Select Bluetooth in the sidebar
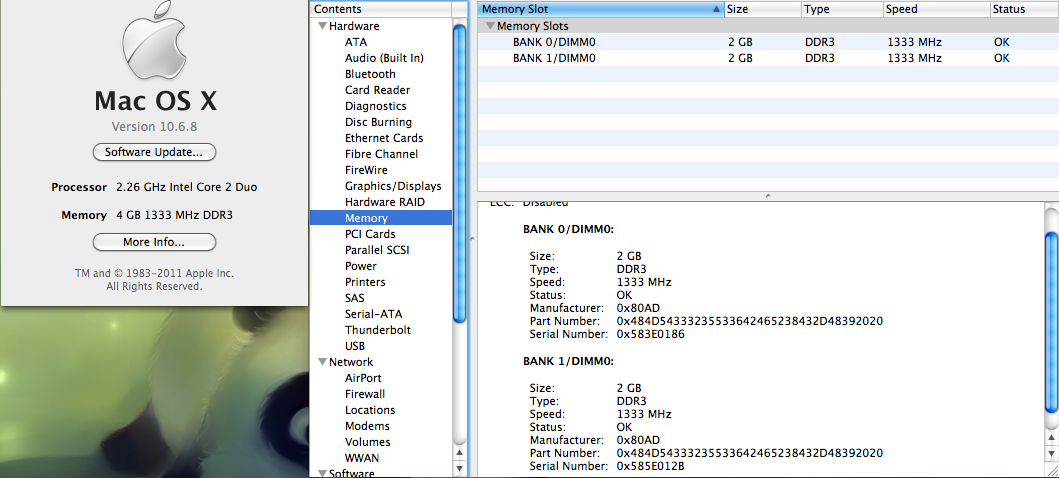Viewport: 1059px width, 478px height. tap(370, 74)
